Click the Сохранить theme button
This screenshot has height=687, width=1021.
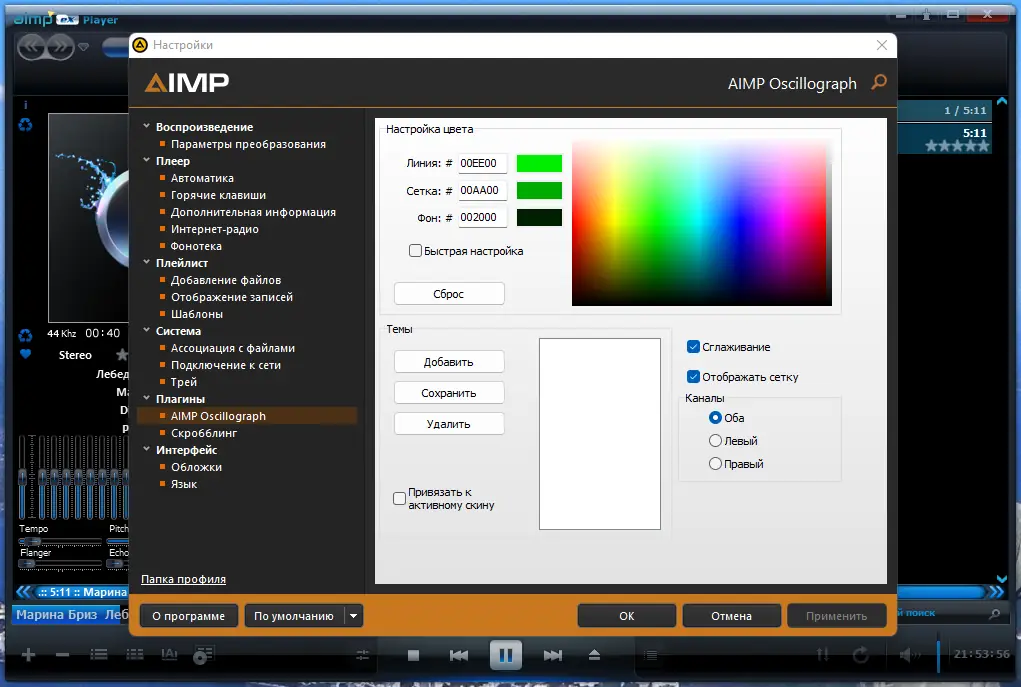coord(449,393)
